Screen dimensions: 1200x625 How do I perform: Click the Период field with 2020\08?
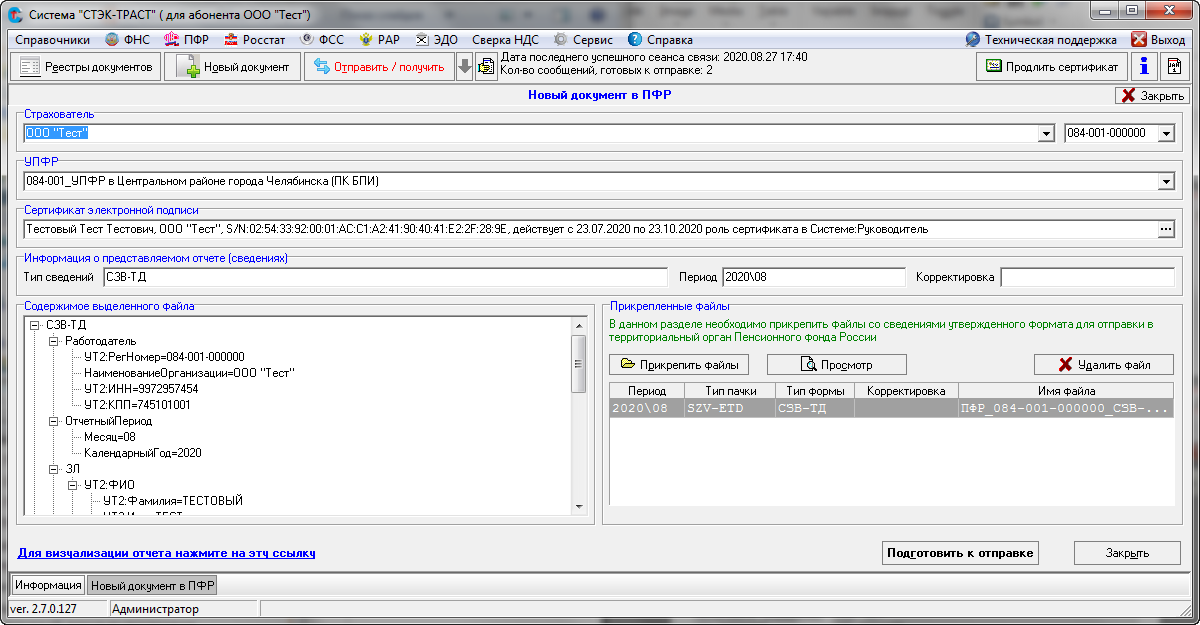tap(813, 277)
